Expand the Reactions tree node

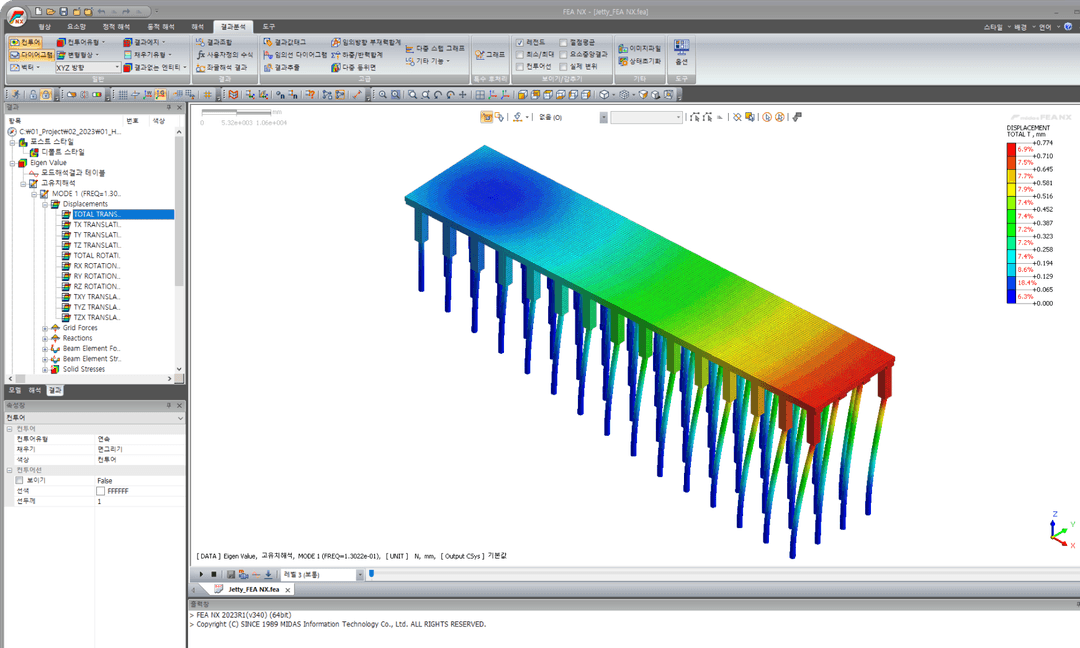point(45,339)
